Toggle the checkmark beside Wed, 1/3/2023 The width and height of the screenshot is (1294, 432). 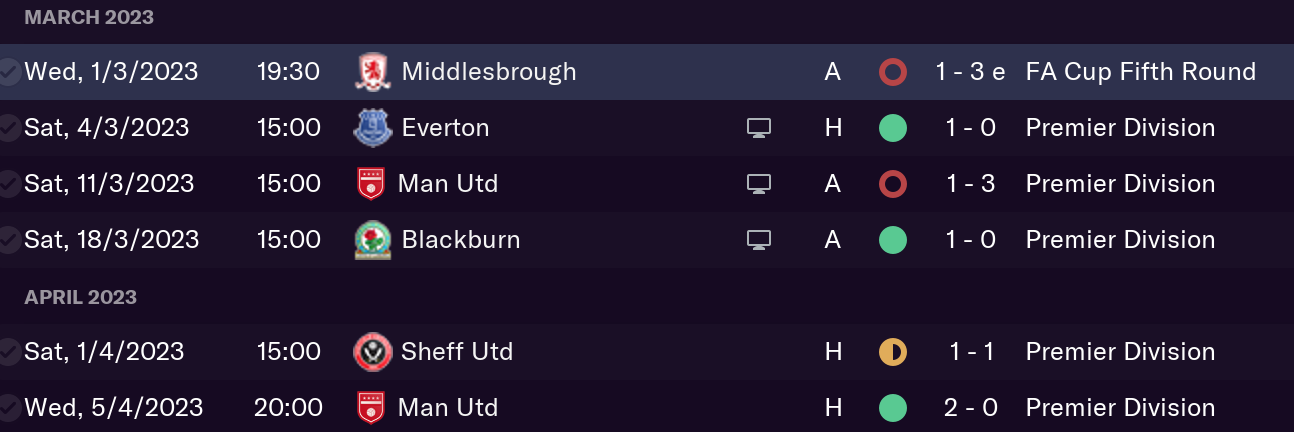9,72
